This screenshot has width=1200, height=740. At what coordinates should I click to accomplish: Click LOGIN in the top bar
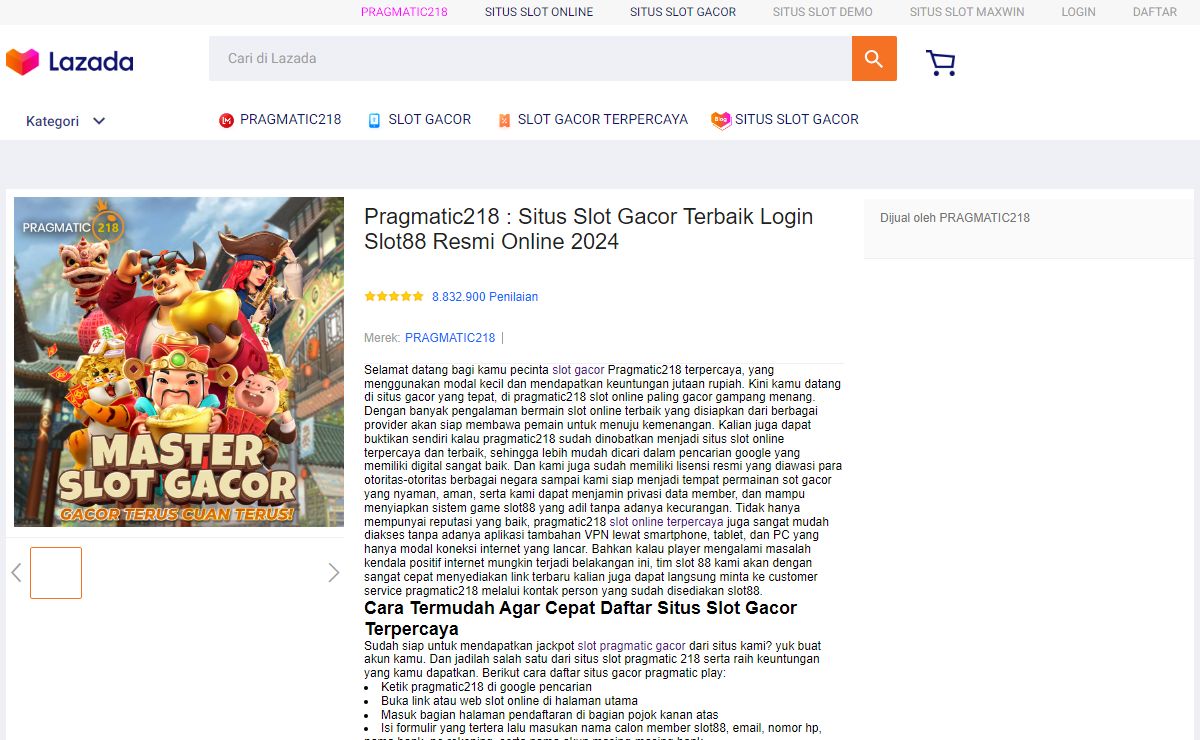pos(1078,12)
